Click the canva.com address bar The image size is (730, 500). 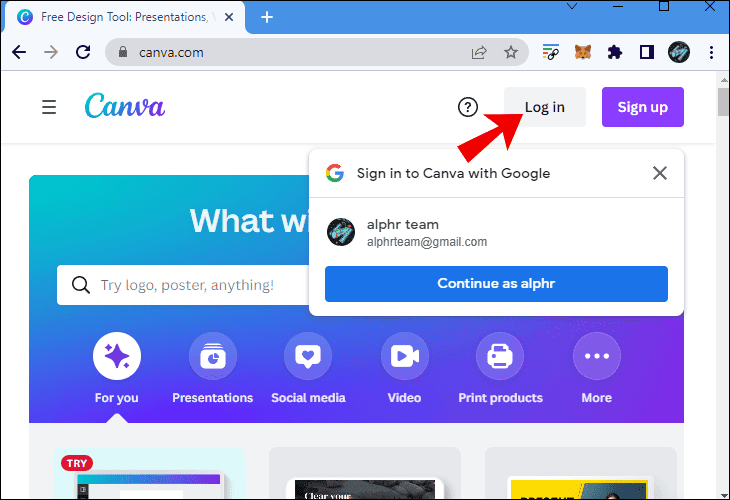point(317,52)
